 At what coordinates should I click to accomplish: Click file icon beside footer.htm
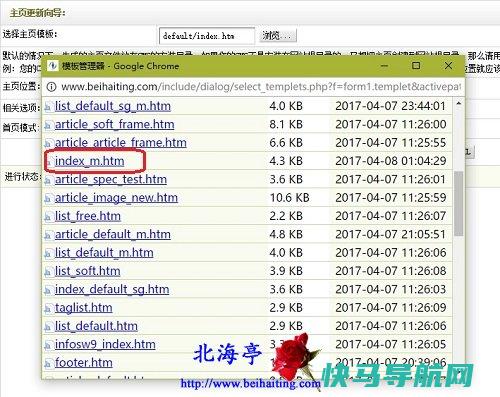pyautogui.click(x=48, y=364)
